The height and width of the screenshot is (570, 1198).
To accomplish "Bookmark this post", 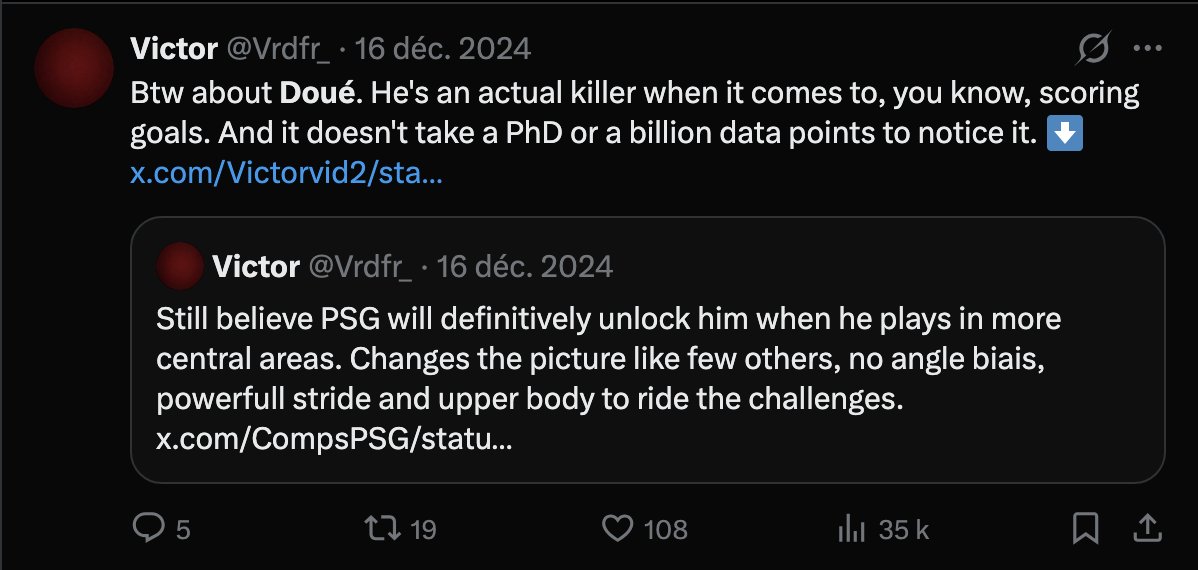I will click(1086, 528).
